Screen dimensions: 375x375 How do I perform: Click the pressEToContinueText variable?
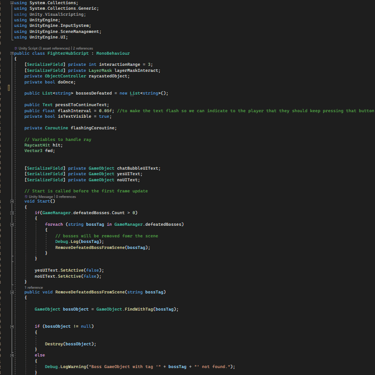[81, 105]
